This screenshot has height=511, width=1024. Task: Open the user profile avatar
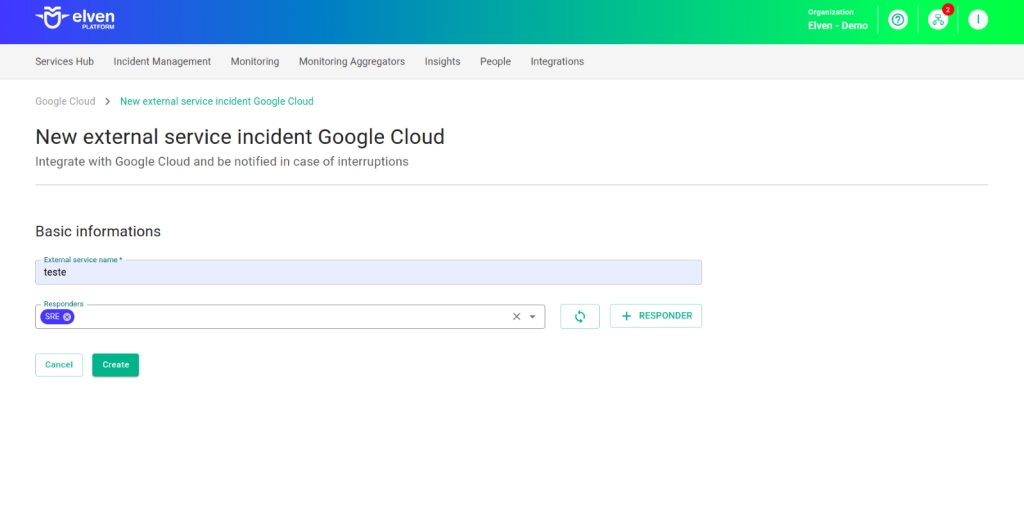click(978, 20)
